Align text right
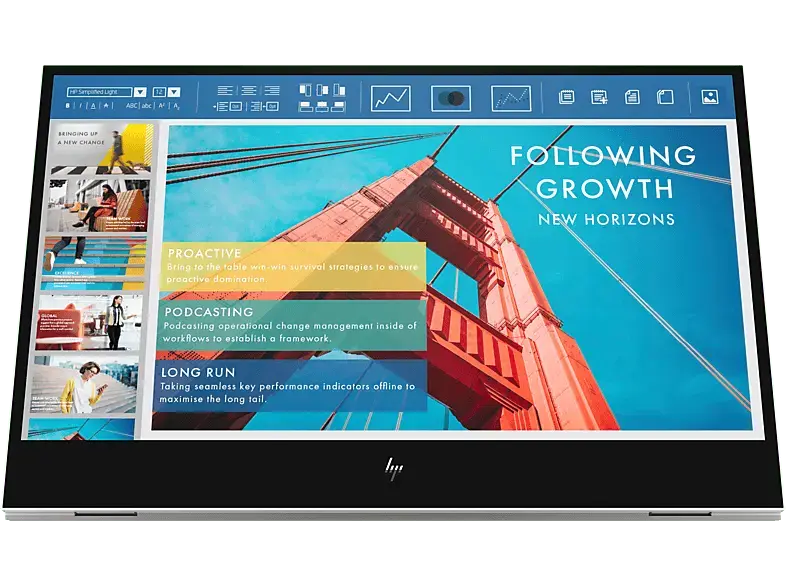 pyautogui.click(x=272, y=90)
